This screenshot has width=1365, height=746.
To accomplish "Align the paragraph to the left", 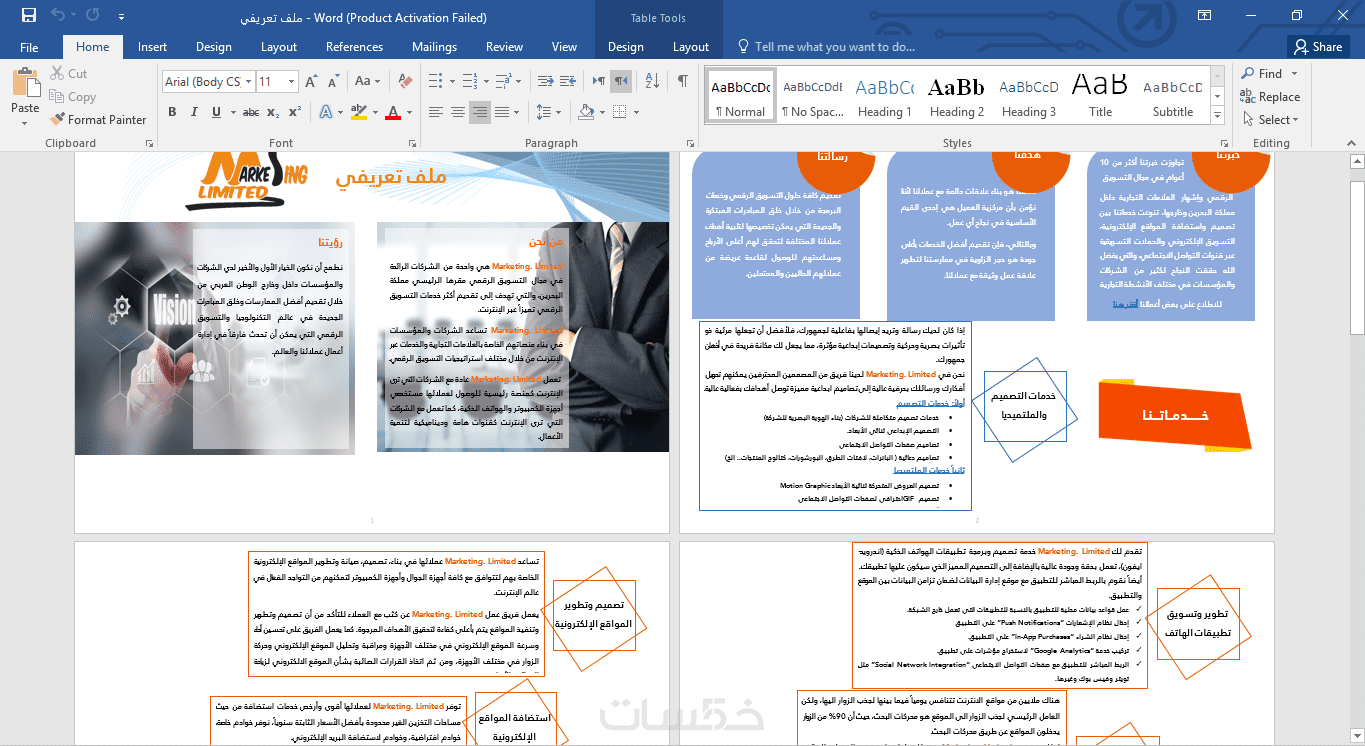I will [x=436, y=112].
